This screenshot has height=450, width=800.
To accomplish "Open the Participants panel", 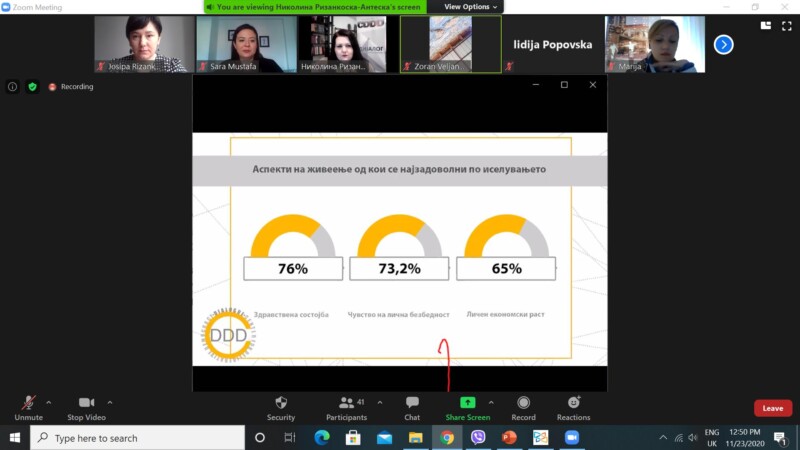I will [x=346, y=407].
